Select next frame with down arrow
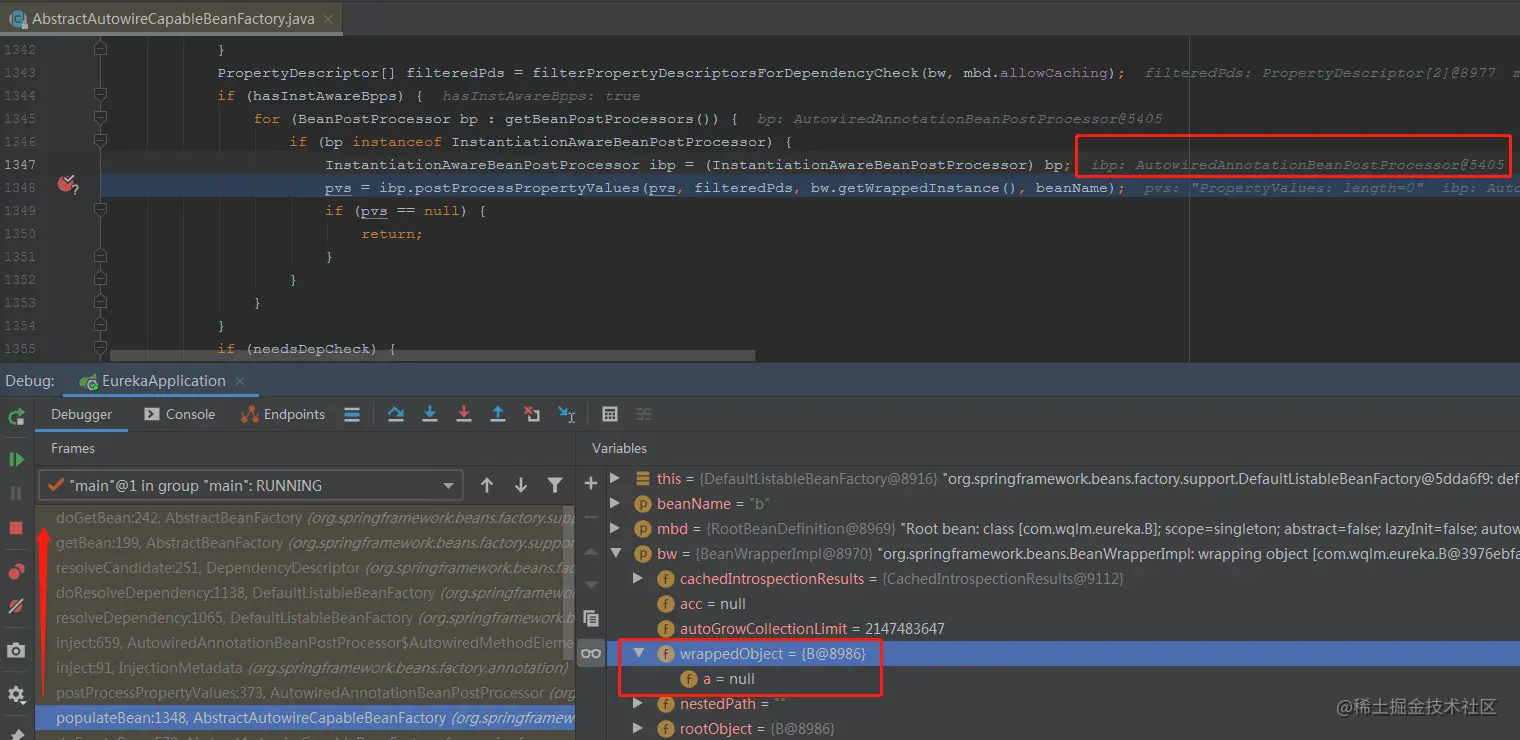The width and height of the screenshot is (1520, 740). (521, 485)
